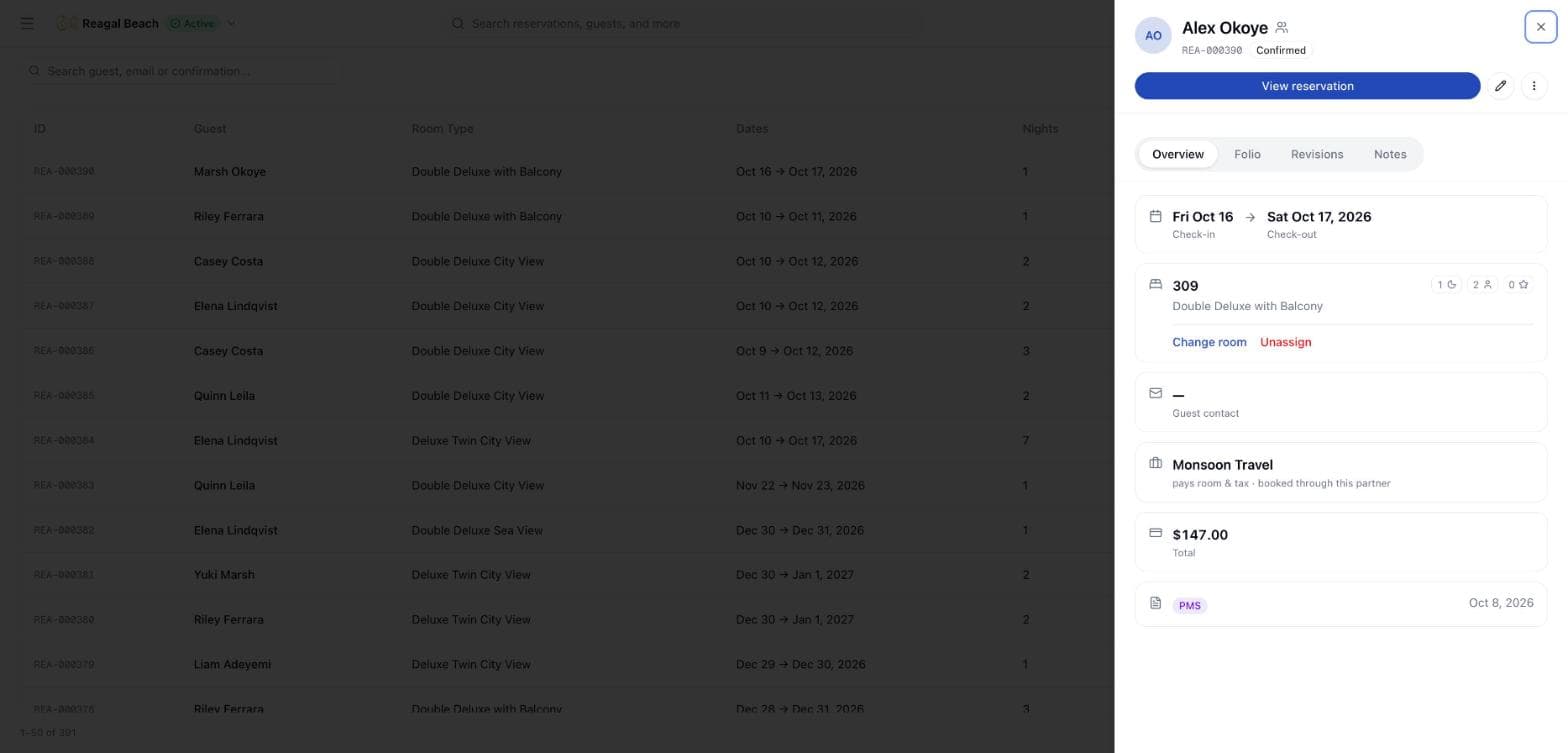
Task: Click the red Unassign link
Action: click(x=1285, y=342)
